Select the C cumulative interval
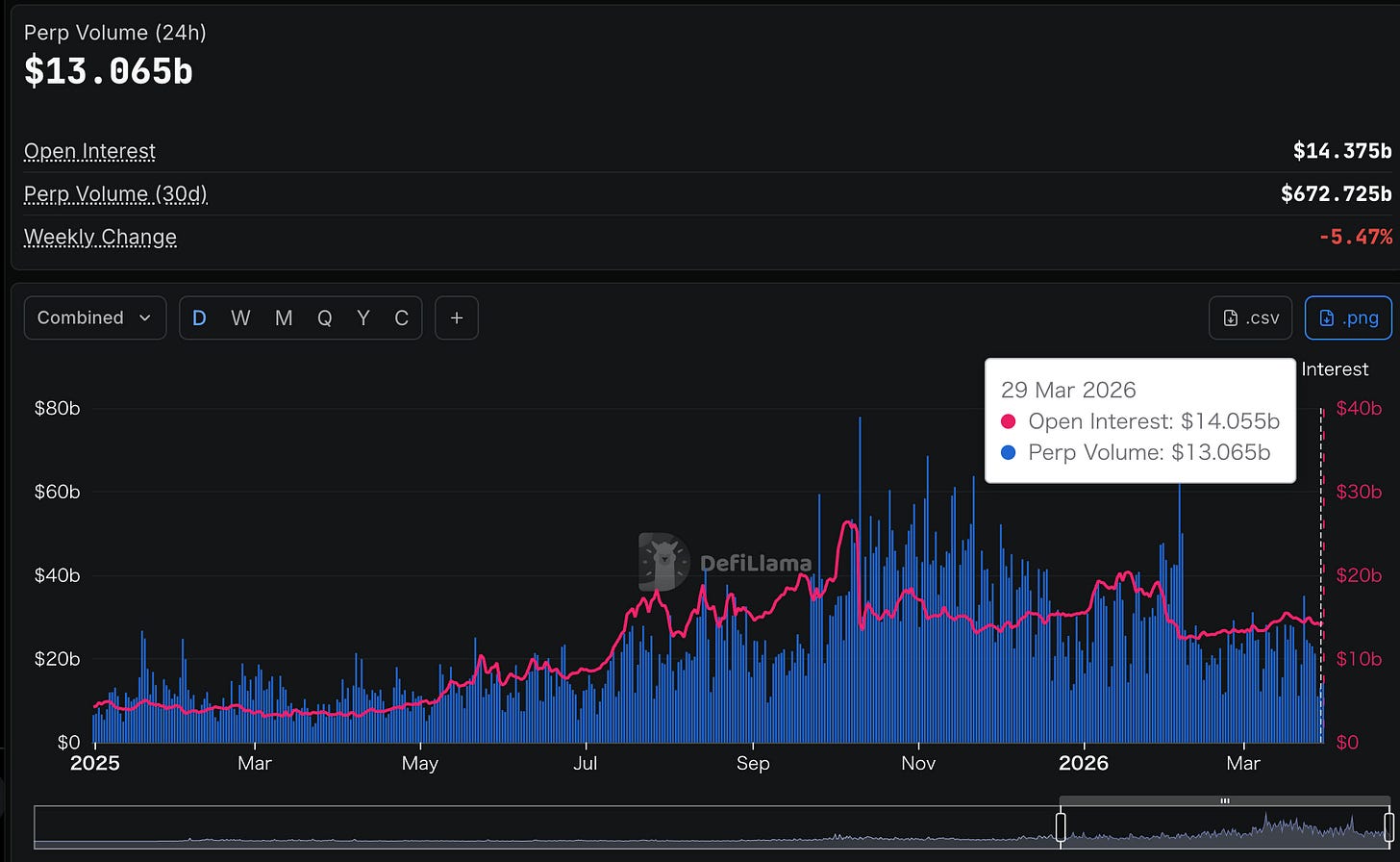 click(x=402, y=317)
